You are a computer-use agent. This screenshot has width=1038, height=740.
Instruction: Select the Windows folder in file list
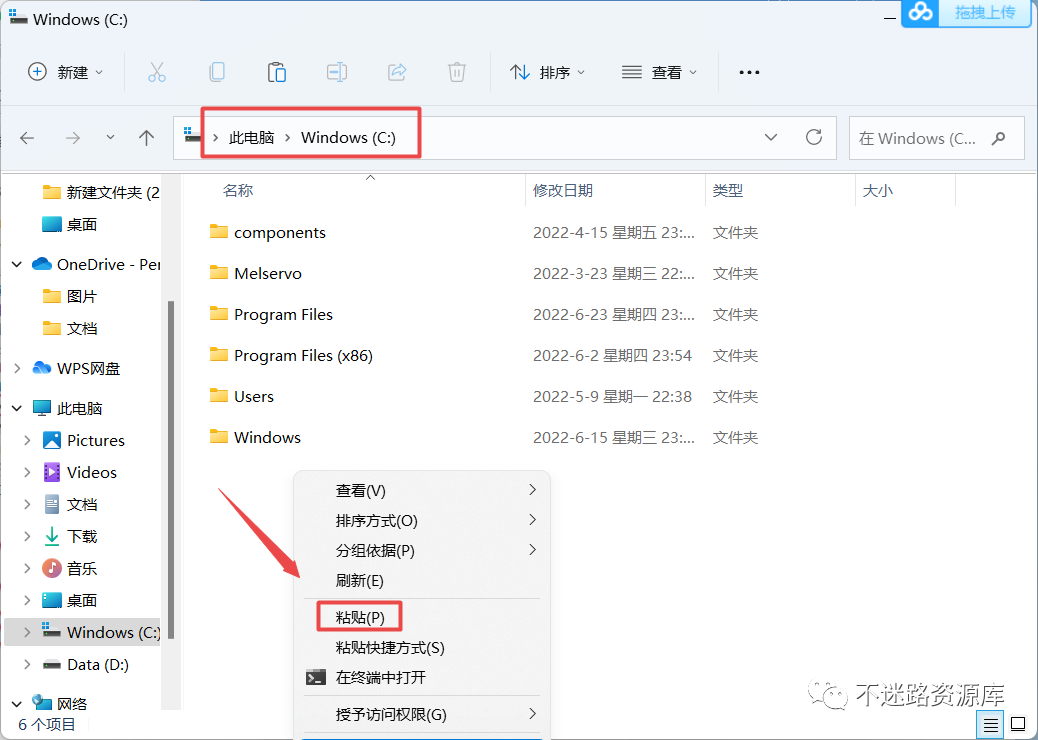click(267, 438)
